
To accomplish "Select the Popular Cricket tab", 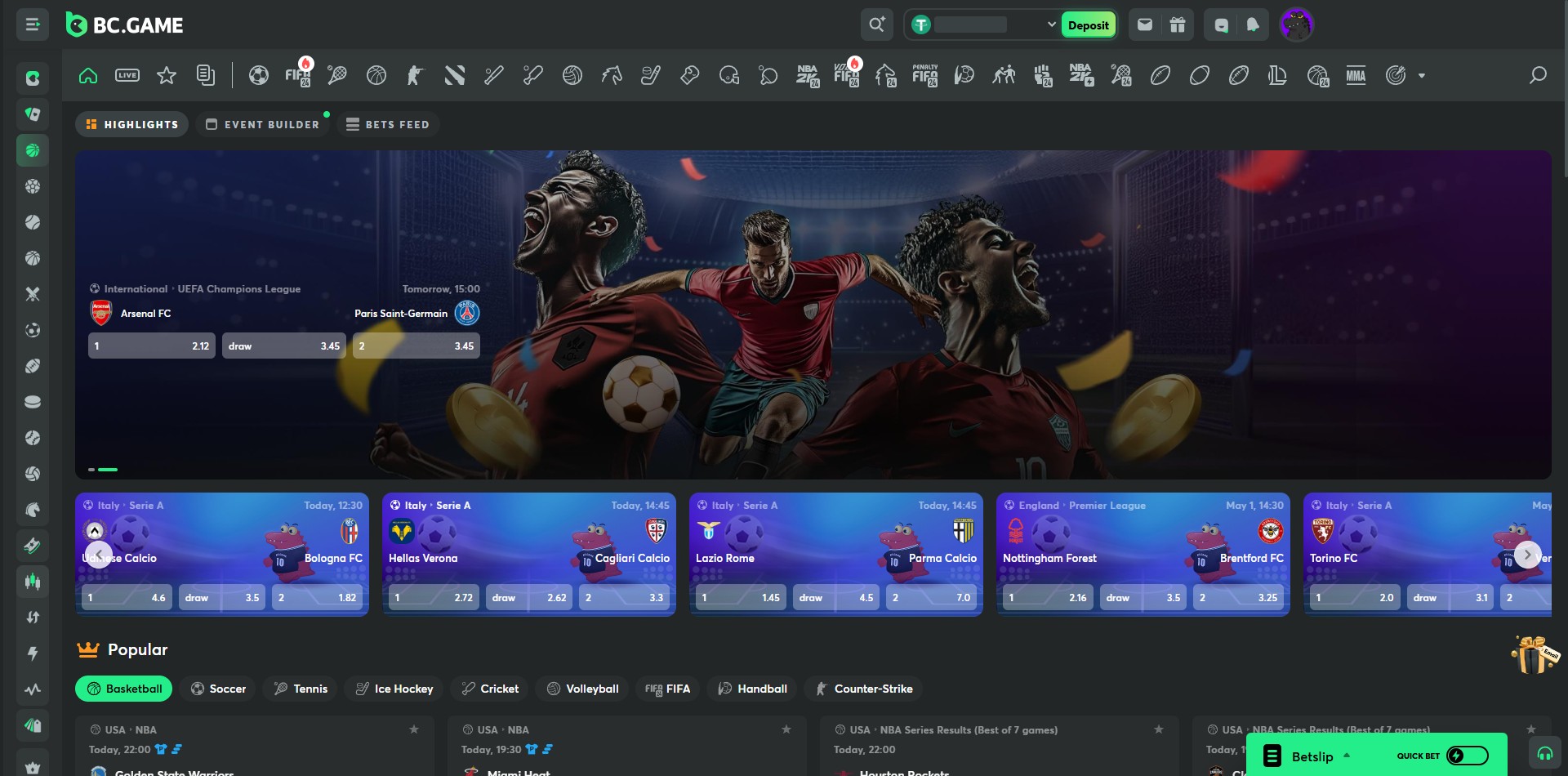I will 490,689.
